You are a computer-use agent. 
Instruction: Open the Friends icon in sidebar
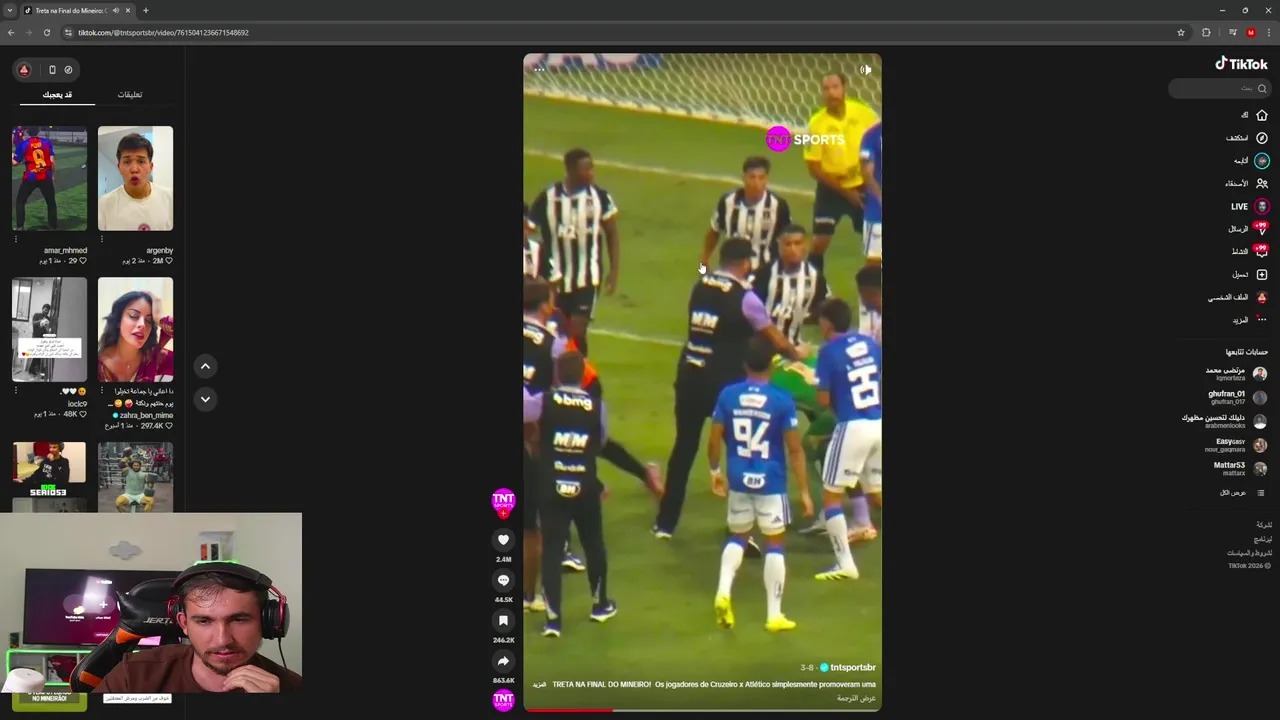(1261, 184)
